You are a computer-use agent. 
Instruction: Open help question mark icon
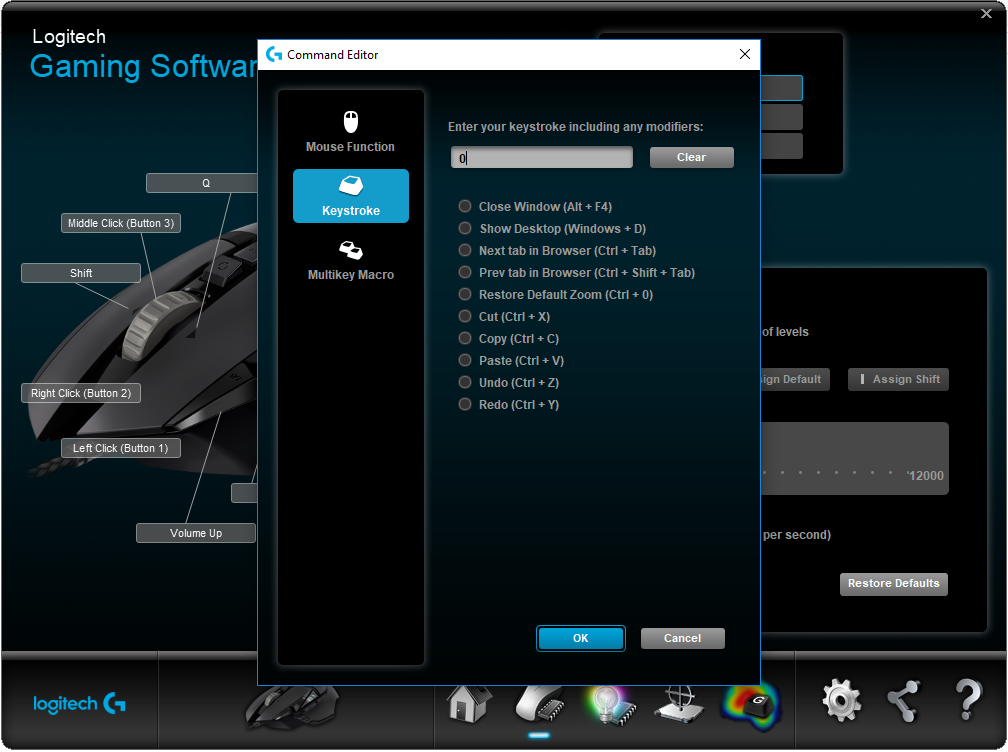[x=968, y=700]
